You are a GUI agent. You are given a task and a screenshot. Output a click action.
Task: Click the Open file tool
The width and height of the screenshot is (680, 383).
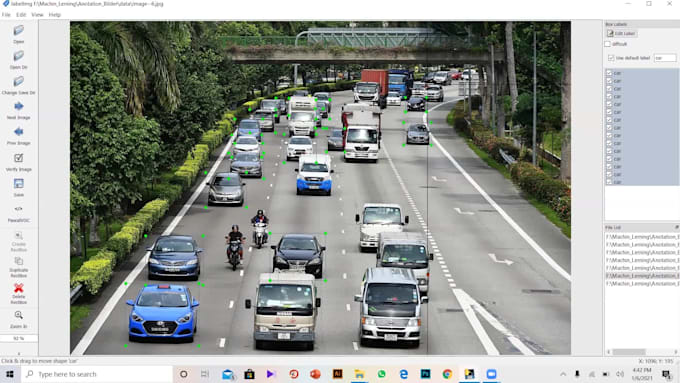point(19,34)
